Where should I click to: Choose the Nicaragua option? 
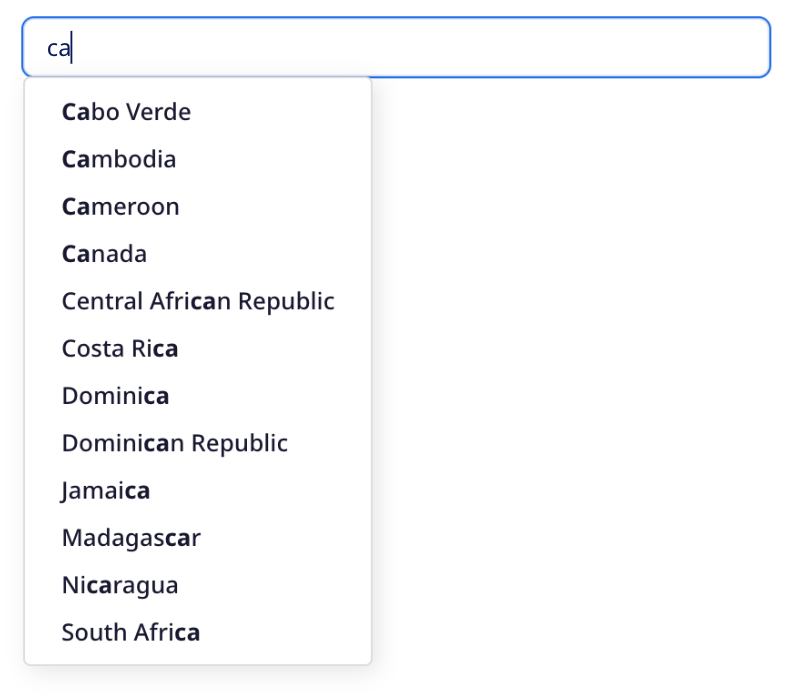point(120,585)
